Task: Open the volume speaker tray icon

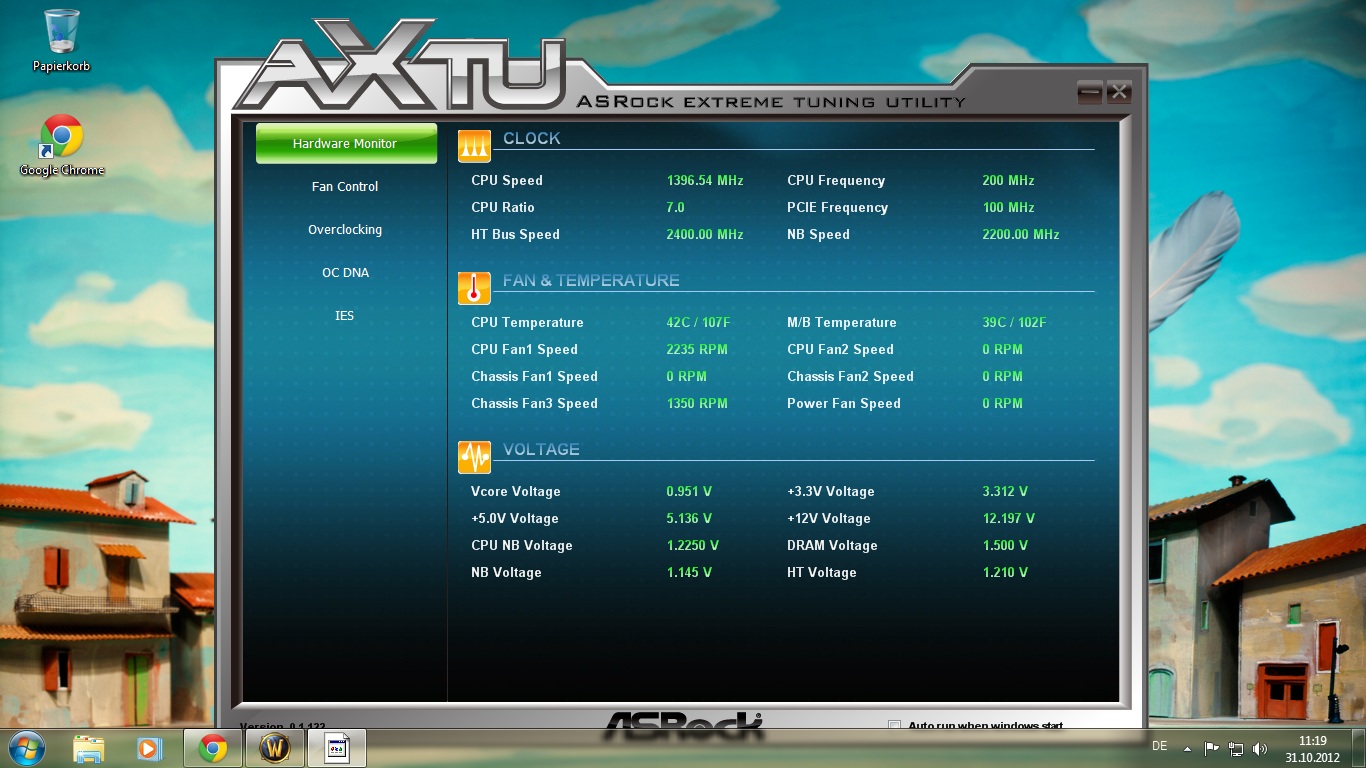Action: click(x=1260, y=748)
